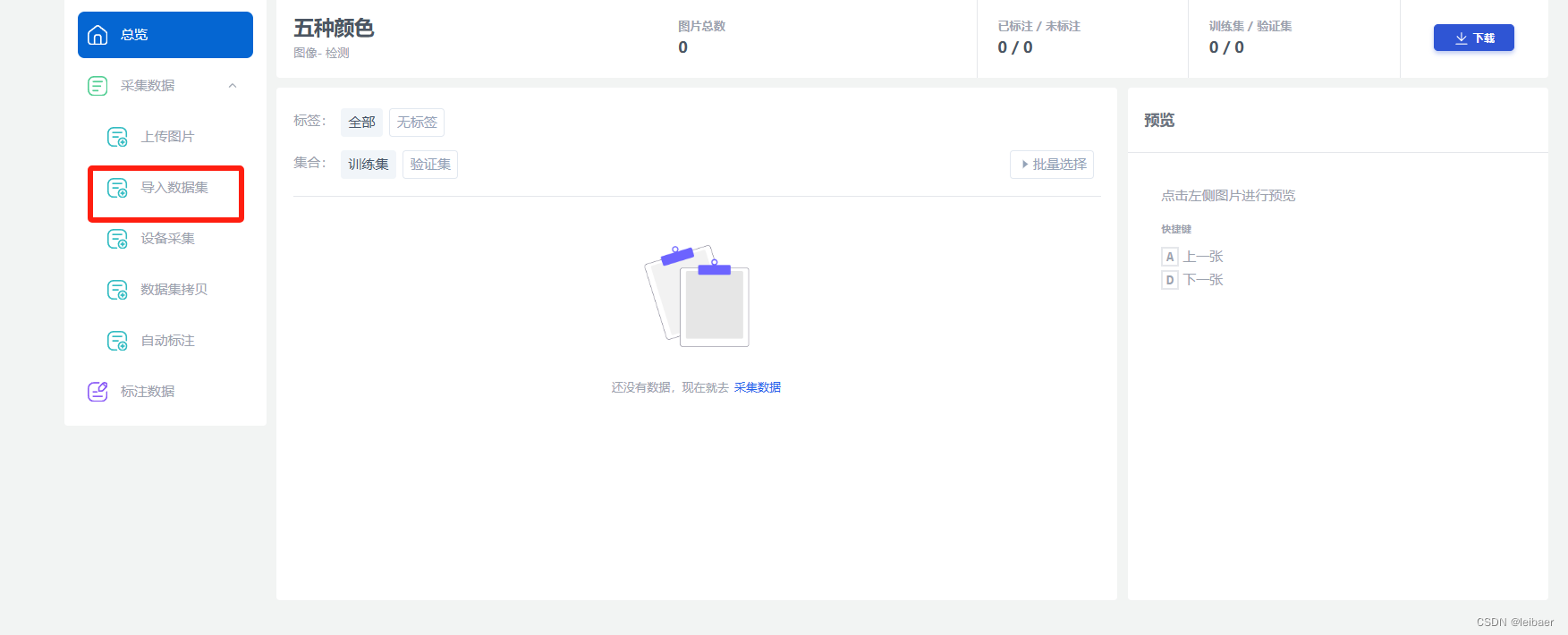Viewport: 1568px width, 635px height.
Task: Click the icon beside 数据集拷贝
Action: tap(117, 290)
